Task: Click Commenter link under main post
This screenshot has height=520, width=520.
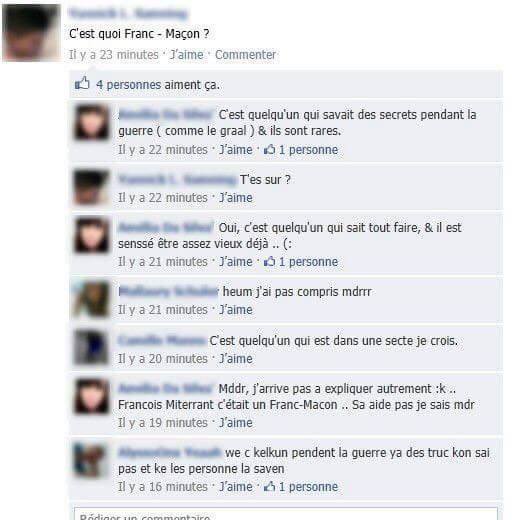Action: (x=245, y=55)
